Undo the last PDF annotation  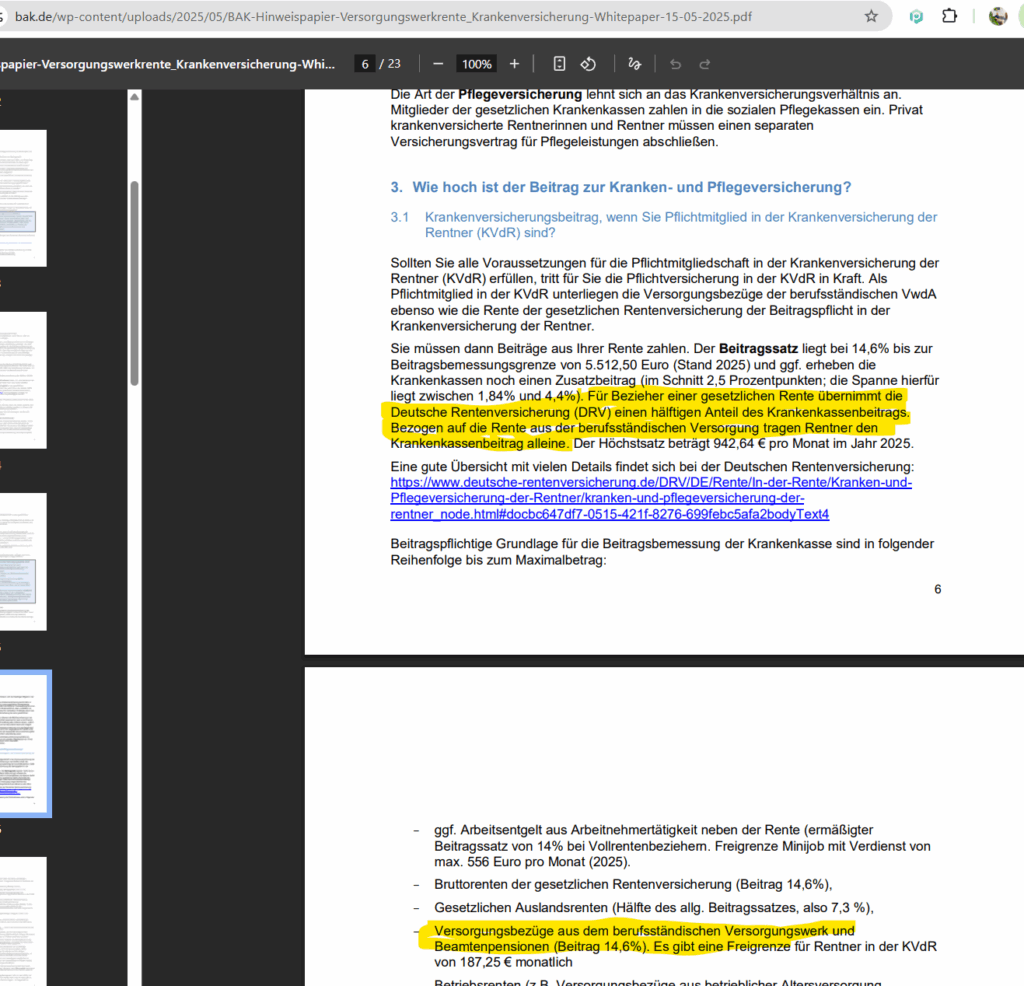pos(675,64)
